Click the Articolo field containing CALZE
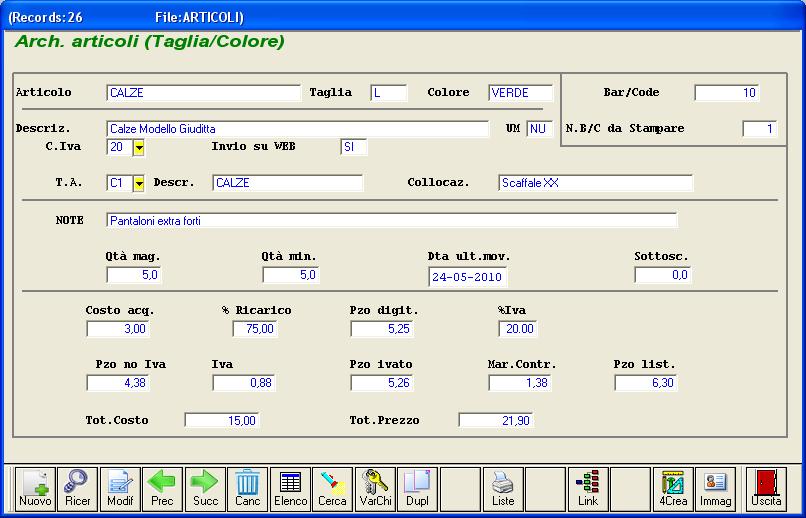 [x=204, y=93]
